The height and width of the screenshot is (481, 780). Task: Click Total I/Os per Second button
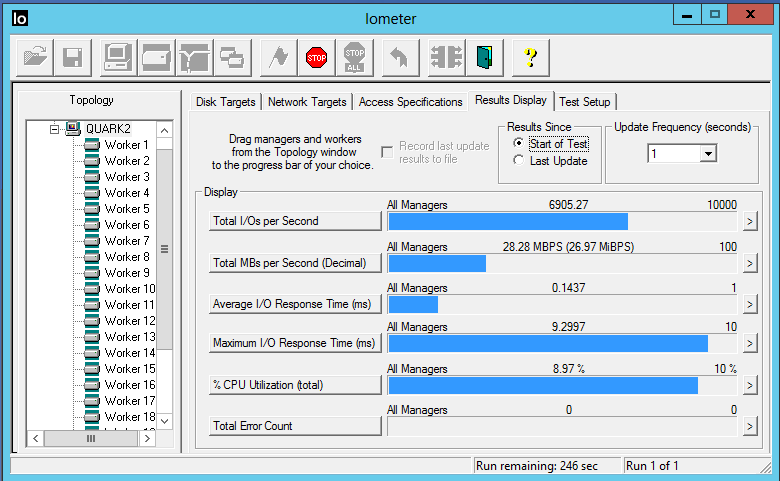pyautogui.click(x=295, y=221)
